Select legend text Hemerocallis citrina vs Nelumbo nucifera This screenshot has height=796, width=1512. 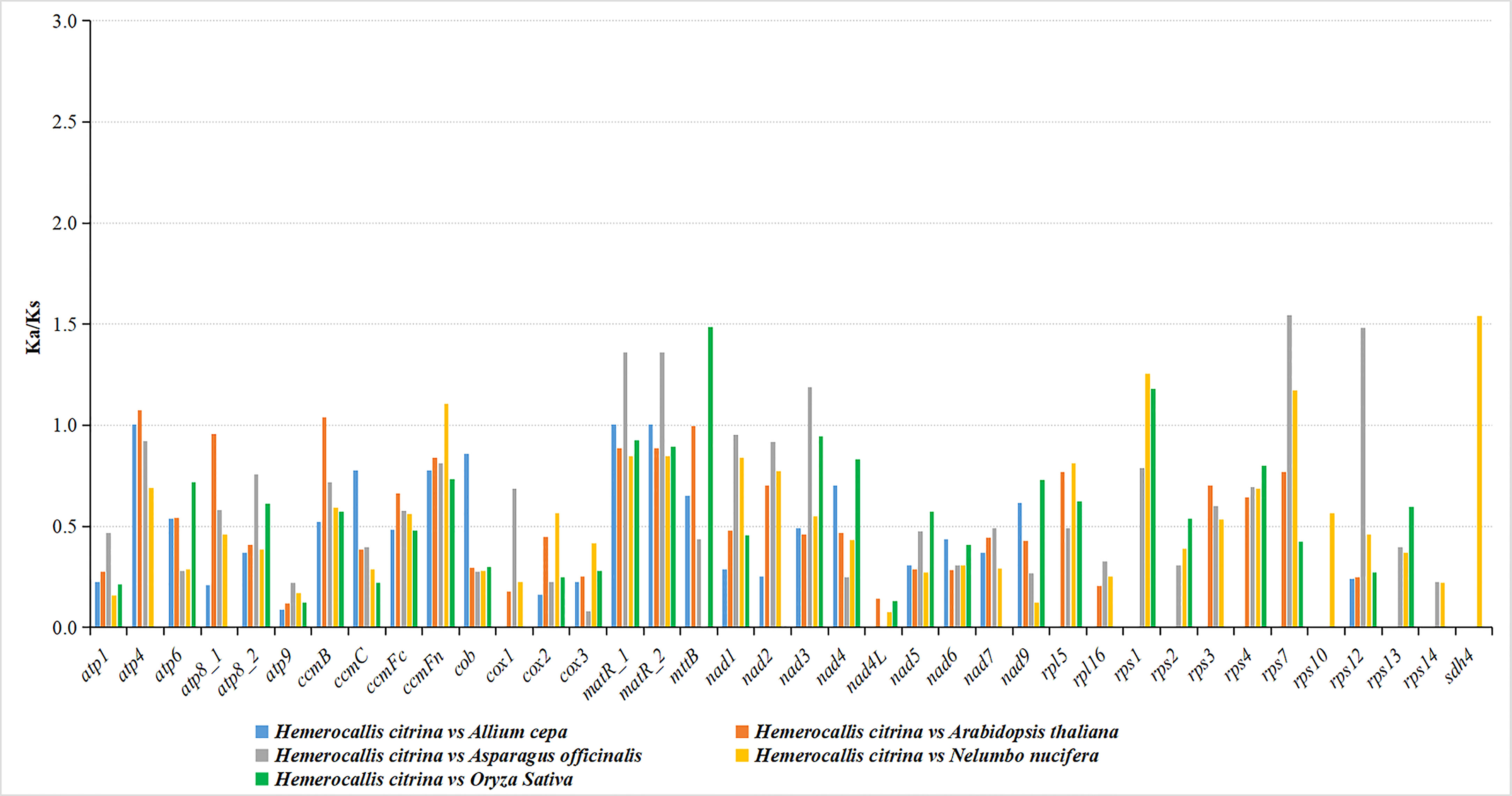coord(927,756)
